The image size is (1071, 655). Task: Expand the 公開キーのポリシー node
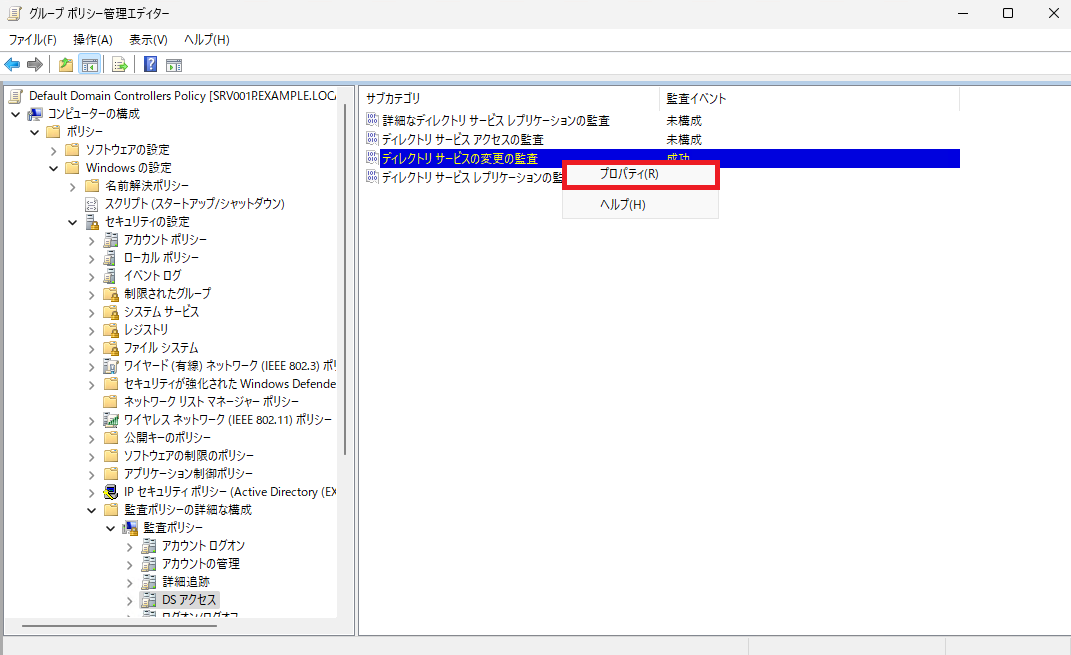pyautogui.click(x=92, y=438)
